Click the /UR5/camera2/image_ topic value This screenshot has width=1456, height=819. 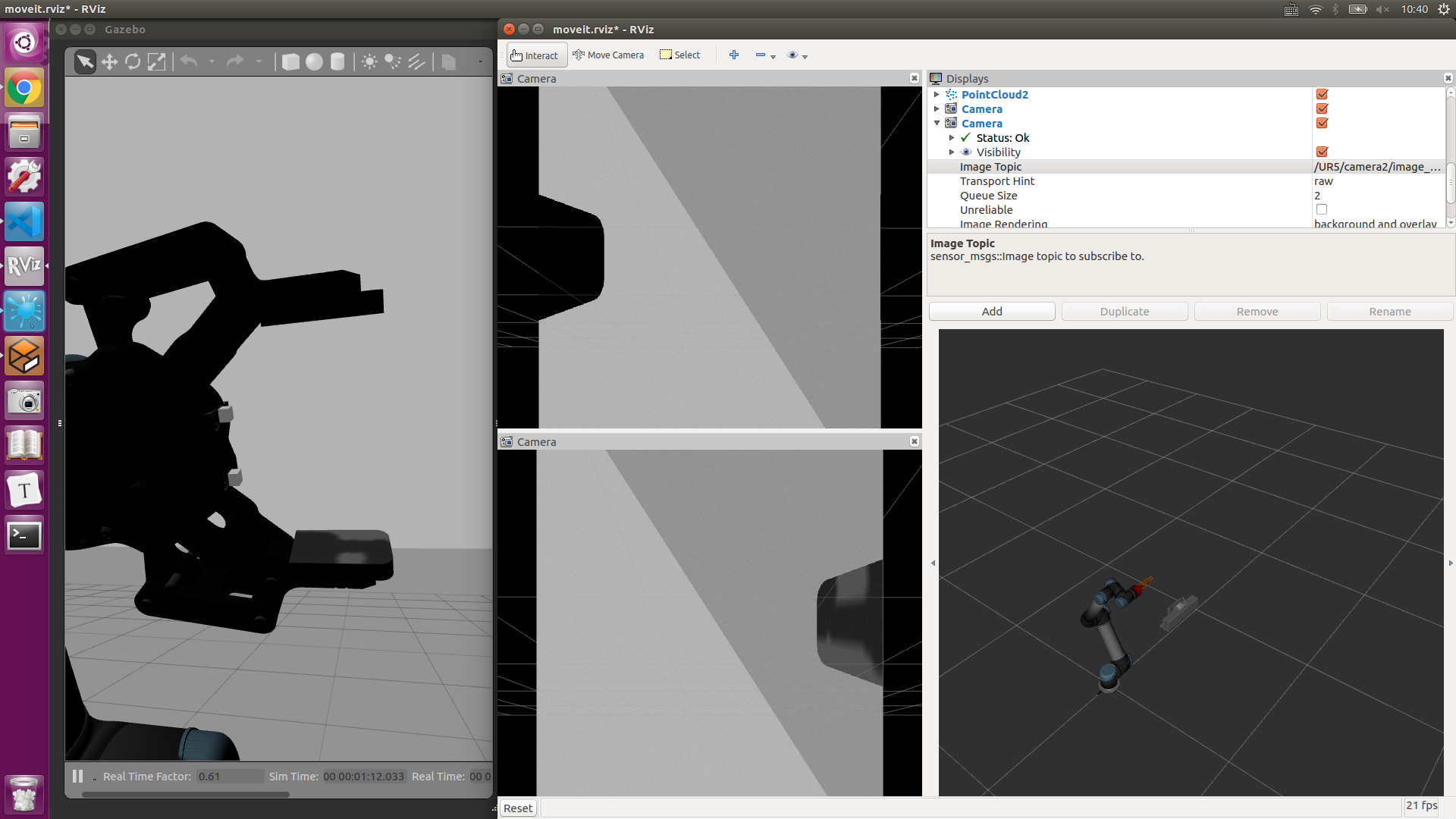click(1377, 167)
